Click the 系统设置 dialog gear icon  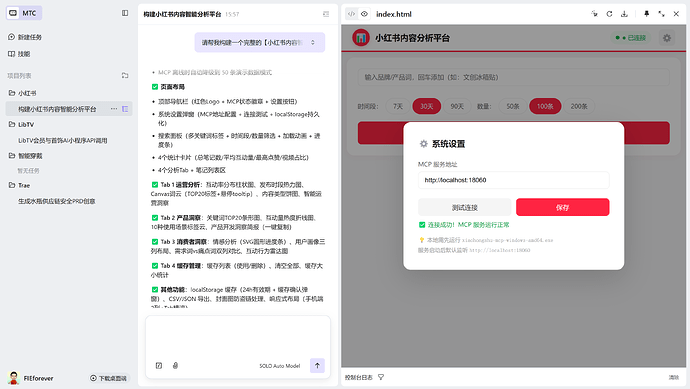[x=423, y=143]
